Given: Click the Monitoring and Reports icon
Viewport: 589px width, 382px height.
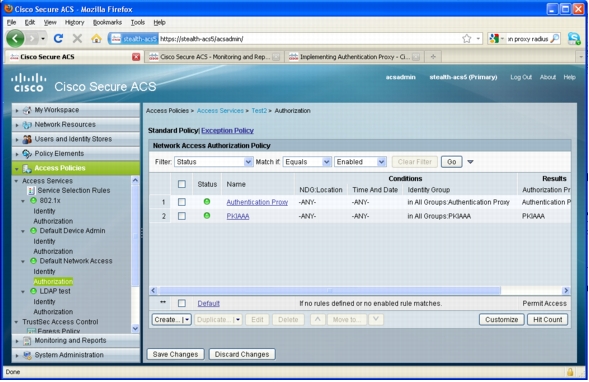Looking at the screenshot, I should (x=27, y=341).
